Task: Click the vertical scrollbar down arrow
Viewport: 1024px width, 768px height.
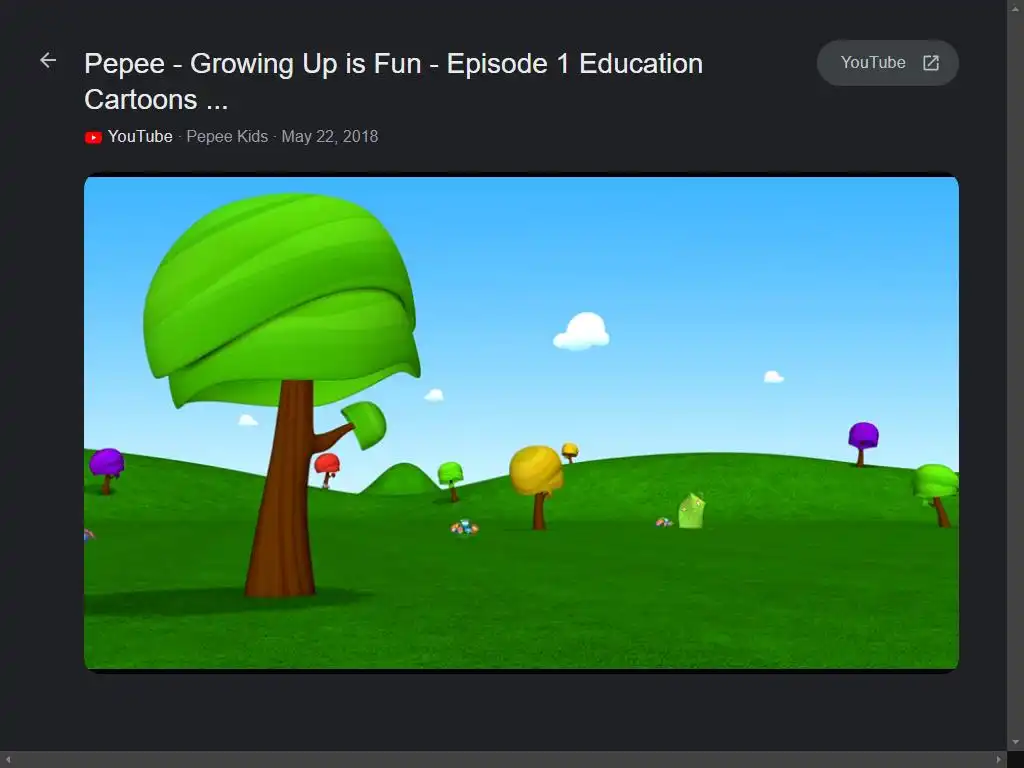Action: (1016, 743)
